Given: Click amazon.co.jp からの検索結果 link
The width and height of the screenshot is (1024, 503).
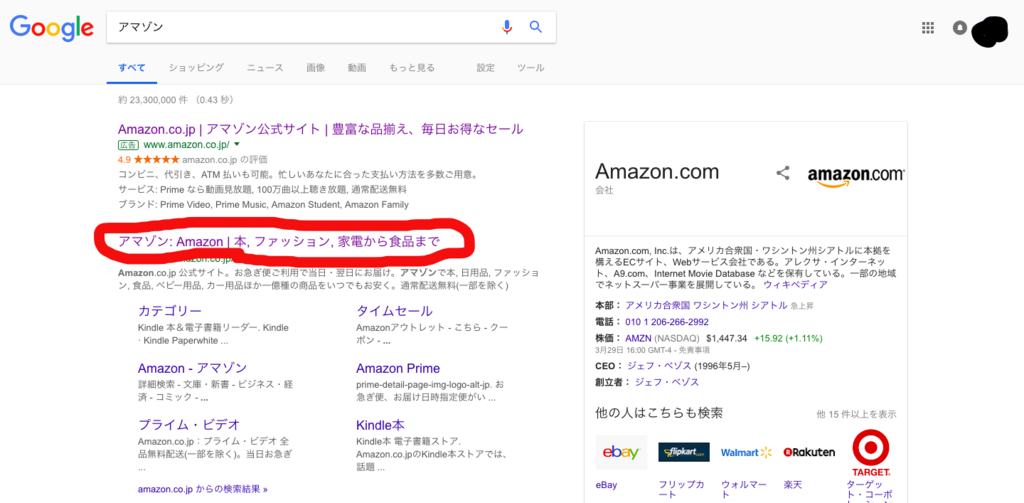Looking at the screenshot, I should pos(202,488).
